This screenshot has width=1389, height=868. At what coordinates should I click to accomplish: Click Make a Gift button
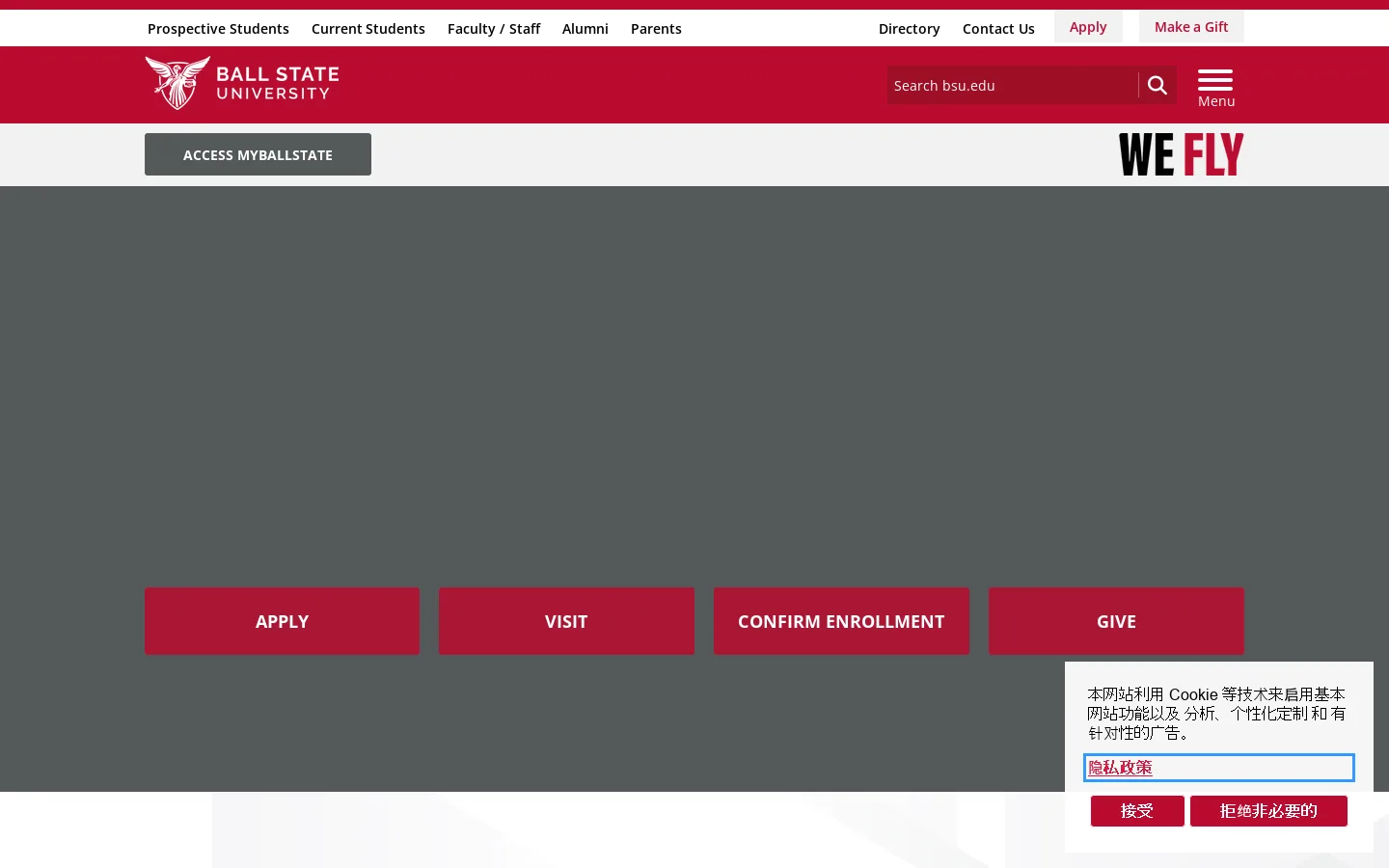(1191, 27)
